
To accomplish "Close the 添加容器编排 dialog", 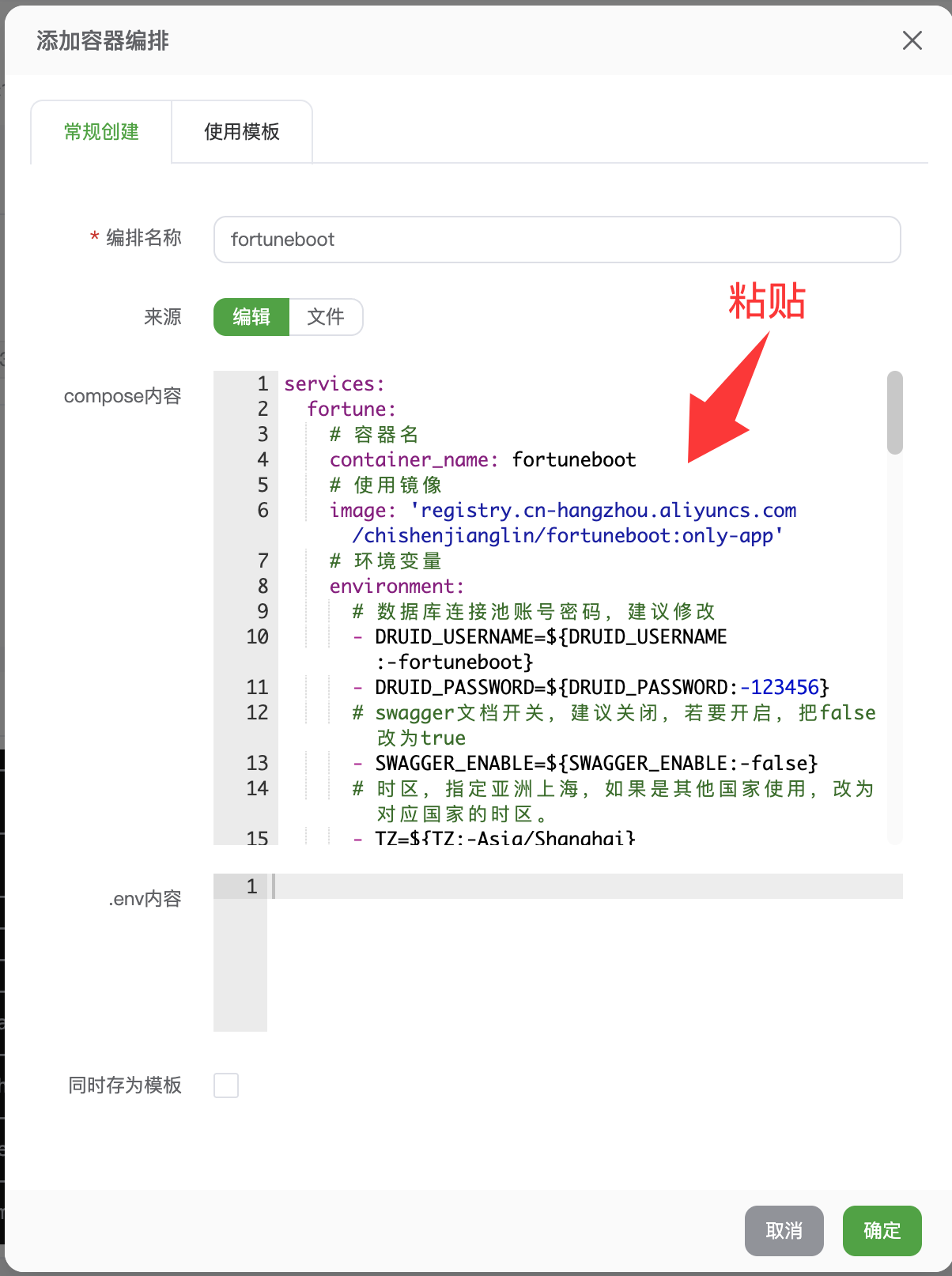I will [912, 40].
